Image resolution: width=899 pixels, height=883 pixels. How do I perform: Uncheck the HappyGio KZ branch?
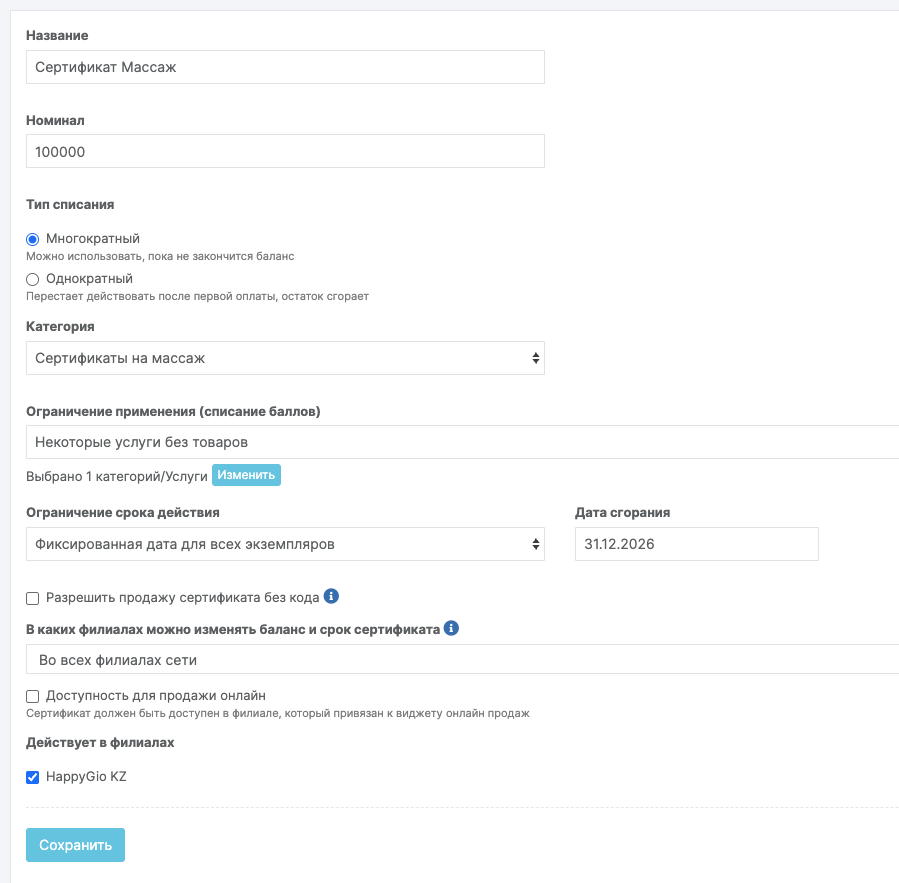click(x=32, y=777)
